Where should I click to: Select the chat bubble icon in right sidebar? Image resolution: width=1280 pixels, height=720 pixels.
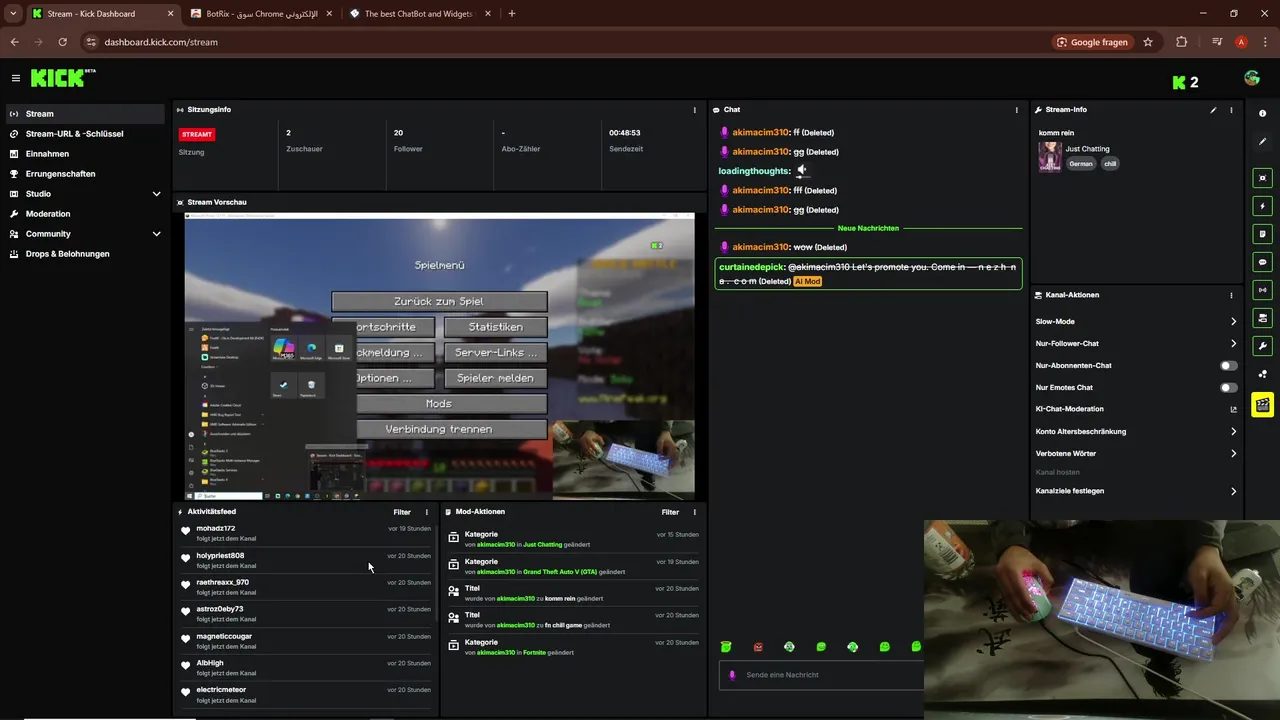(x=1262, y=262)
